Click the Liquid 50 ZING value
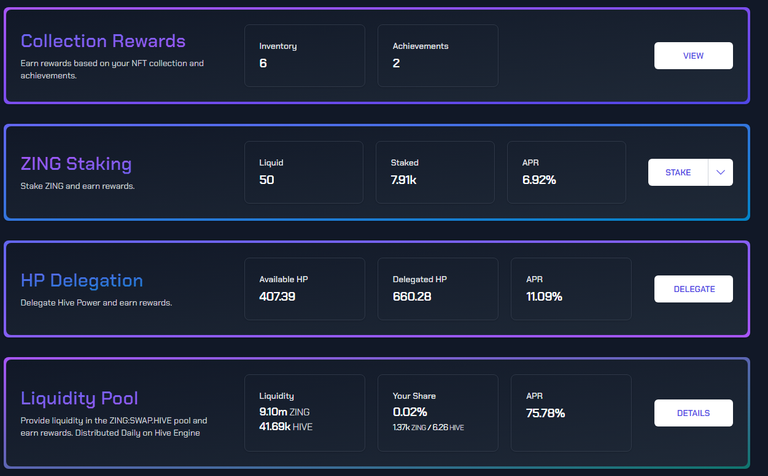Screen dimensions: 768x476 point(266,180)
